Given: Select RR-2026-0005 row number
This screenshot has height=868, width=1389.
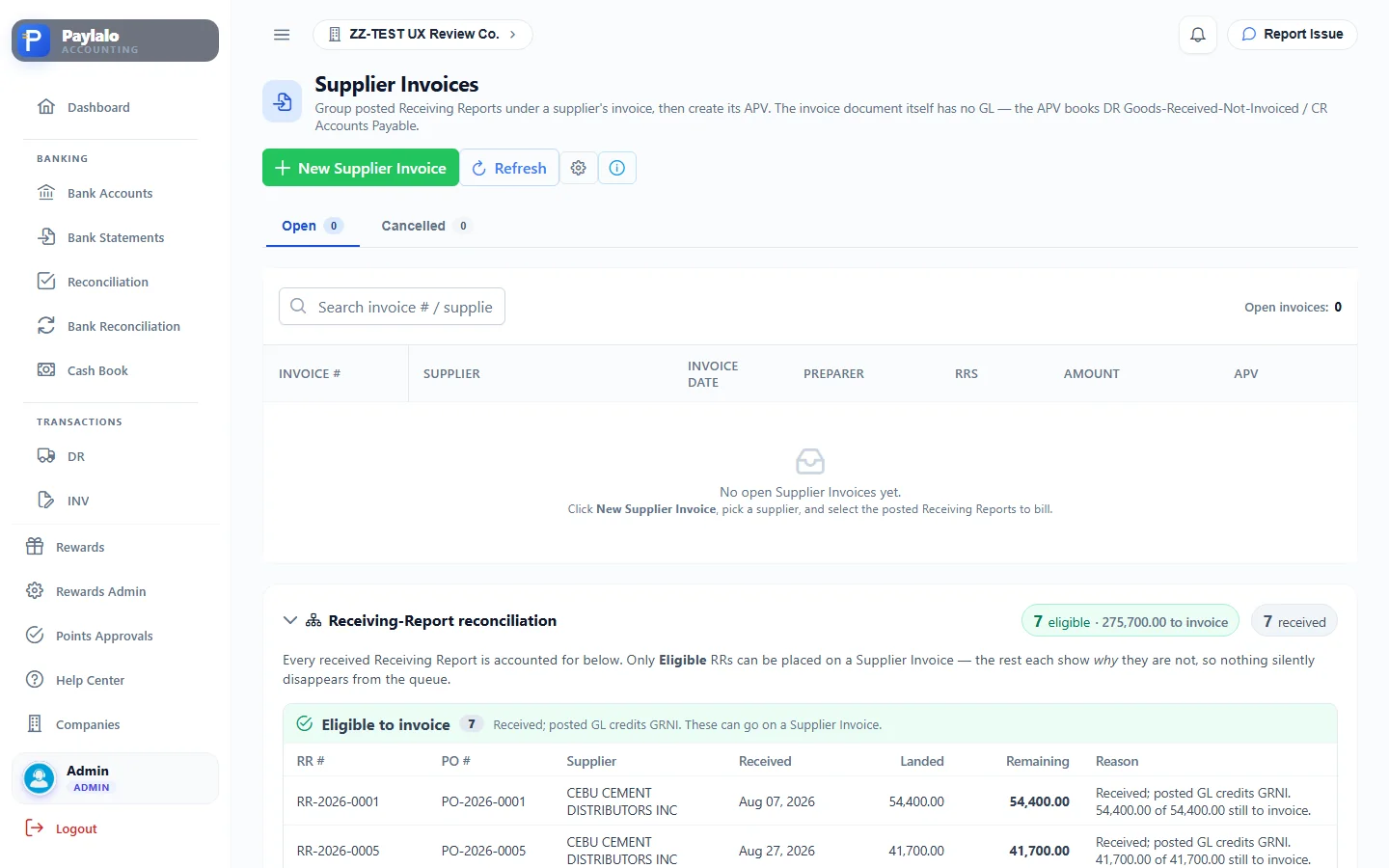Looking at the screenshot, I should (339, 851).
